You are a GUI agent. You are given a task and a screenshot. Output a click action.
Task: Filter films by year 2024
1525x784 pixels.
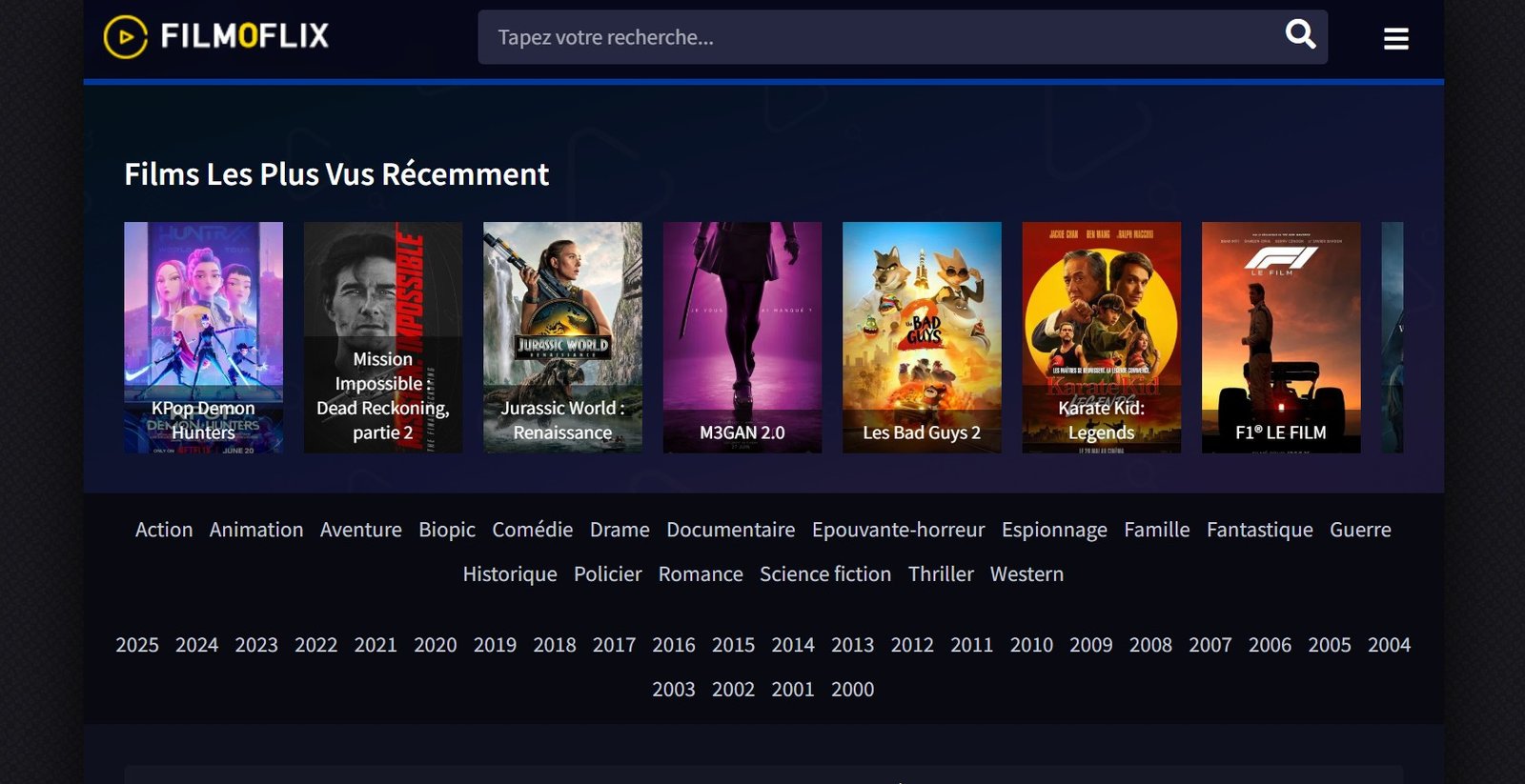tap(197, 645)
